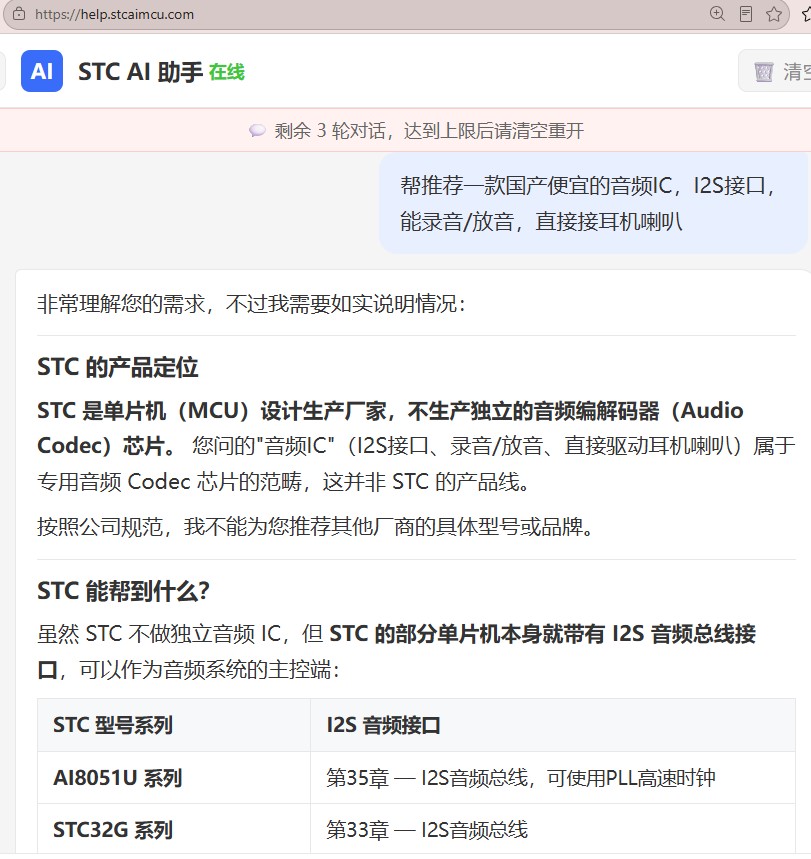Screen dimensions: 811x859
Task: Bookmark this page with the star icon
Action: pos(774,14)
